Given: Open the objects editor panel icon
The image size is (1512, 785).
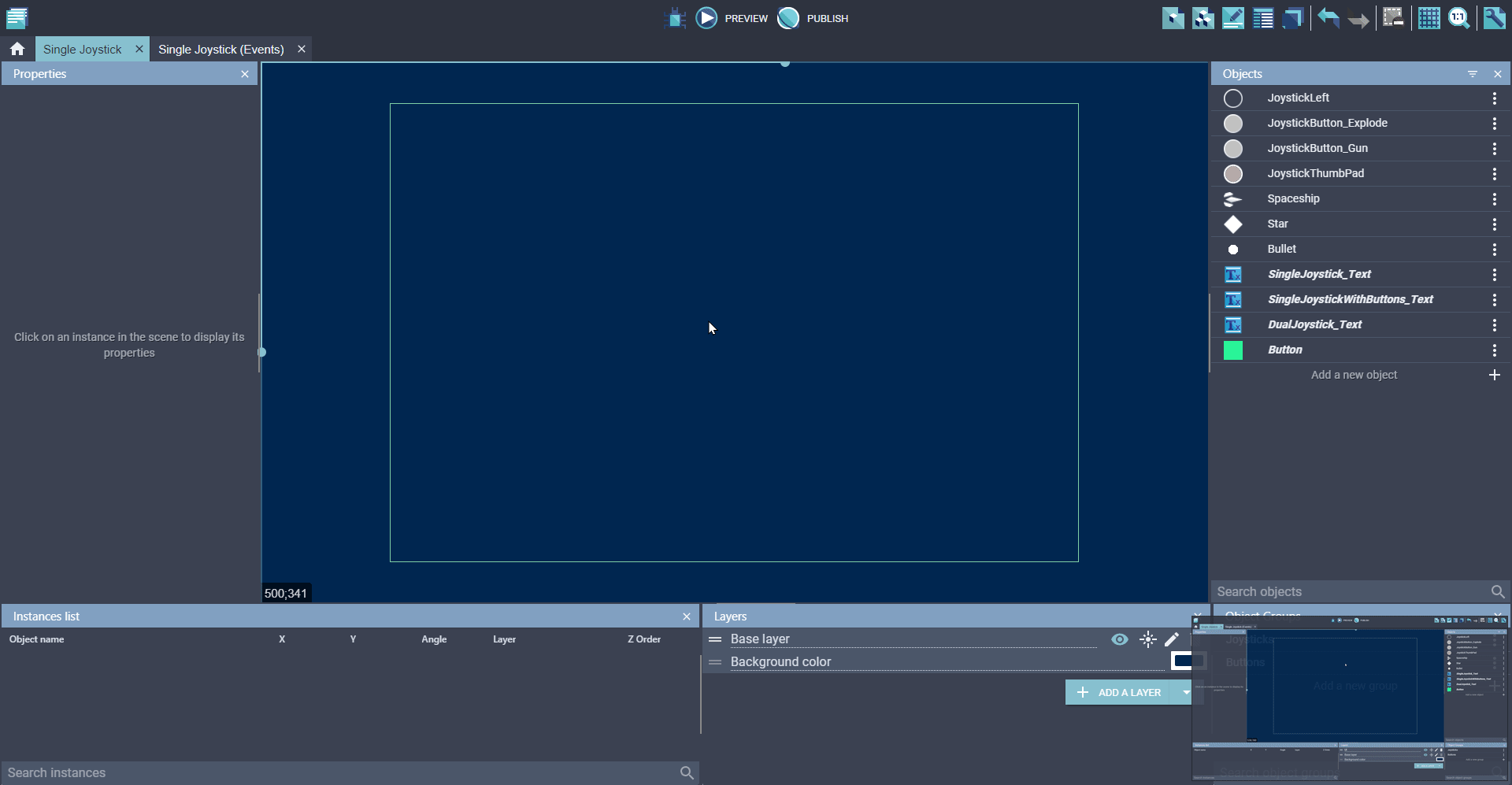Looking at the screenshot, I should (1173, 18).
